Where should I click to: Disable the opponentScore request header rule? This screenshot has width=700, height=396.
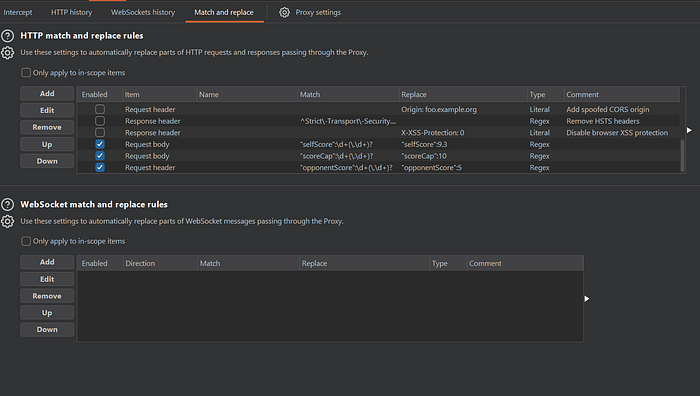100,167
